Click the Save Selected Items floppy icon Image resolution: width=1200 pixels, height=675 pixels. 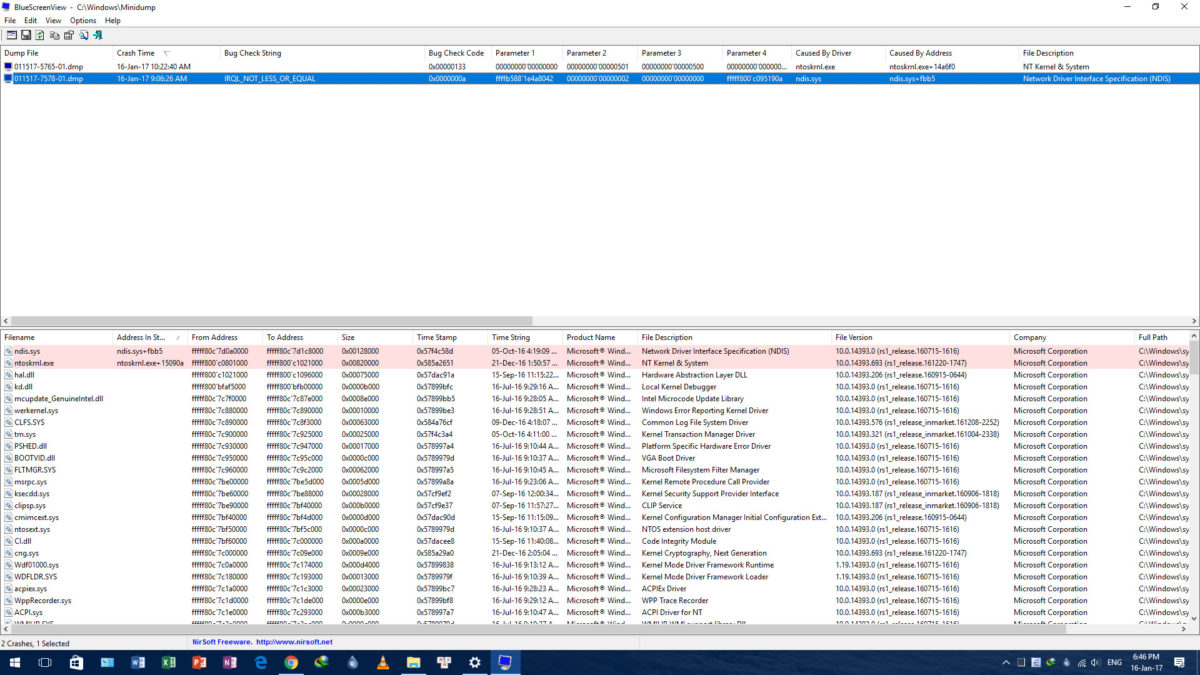point(26,35)
